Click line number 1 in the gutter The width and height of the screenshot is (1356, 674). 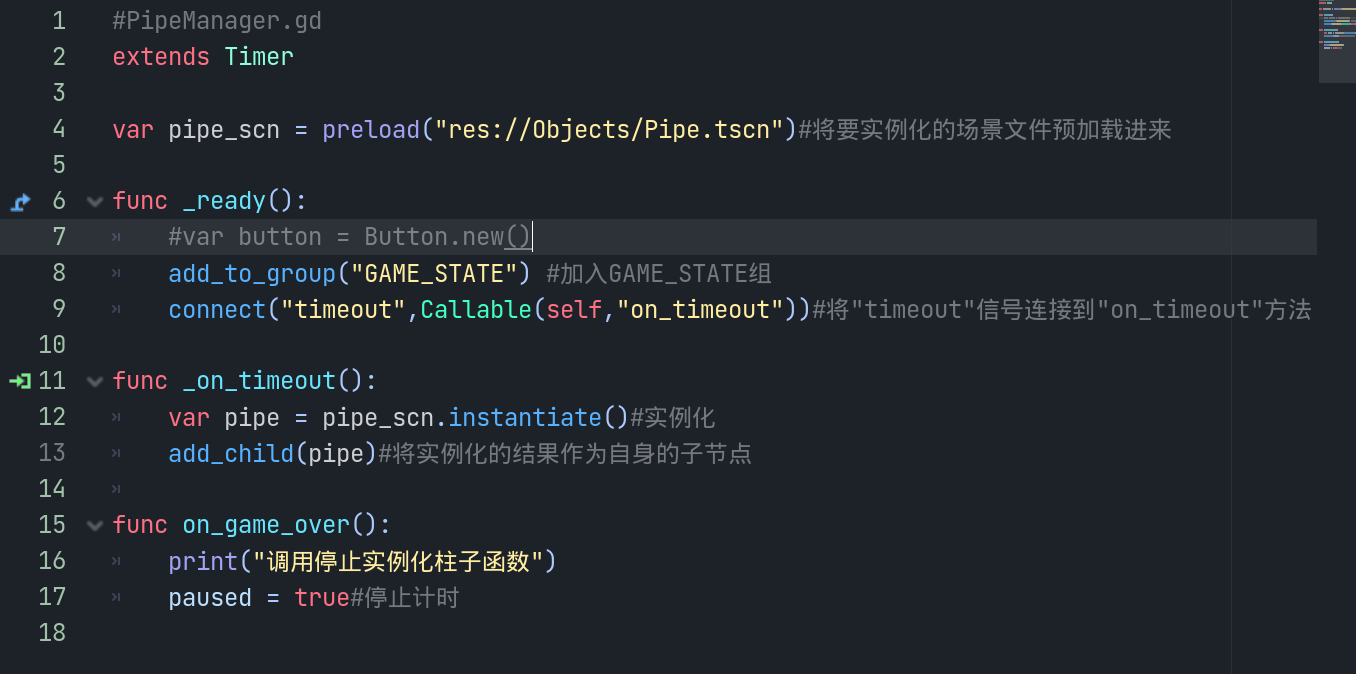[x=58, y=21]
